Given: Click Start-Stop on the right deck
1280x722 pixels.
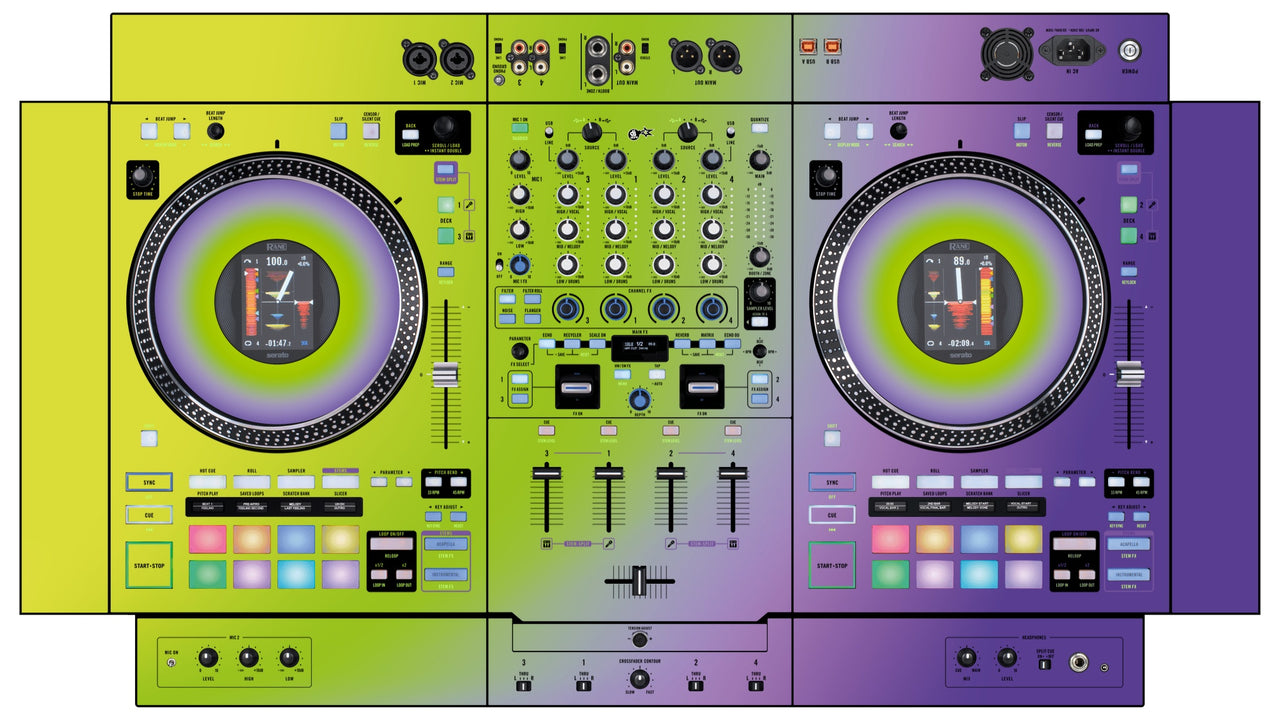Looking at the screenshot, I should click(832, 565).
